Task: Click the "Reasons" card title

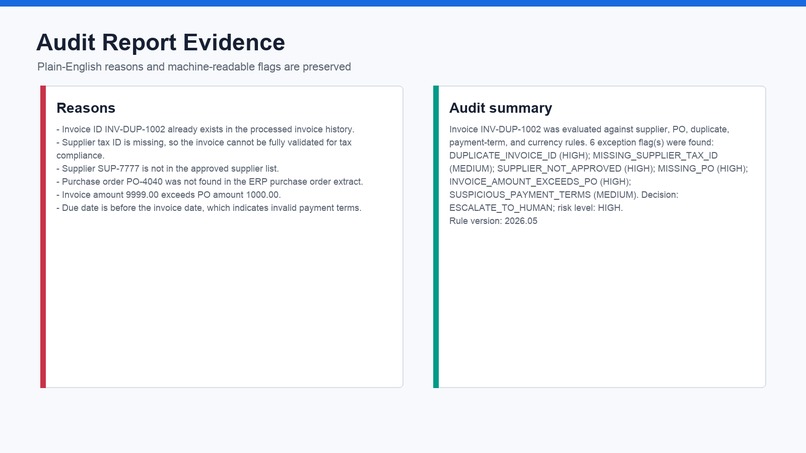Action: pyautogui.click(x=86, y=108)
